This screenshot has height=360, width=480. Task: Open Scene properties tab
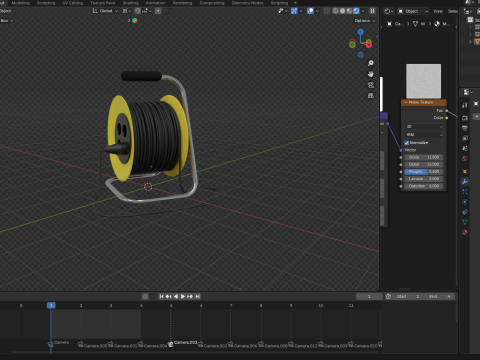[x=465, y=148]
